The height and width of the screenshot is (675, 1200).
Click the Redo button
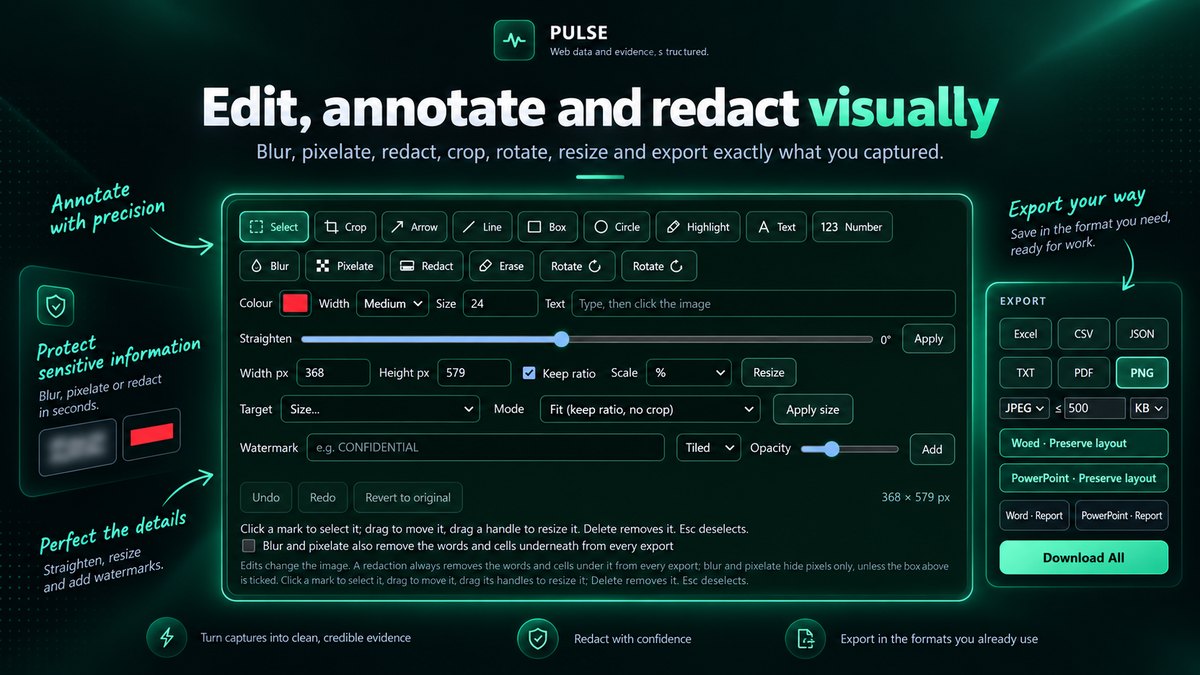point(323,497)
